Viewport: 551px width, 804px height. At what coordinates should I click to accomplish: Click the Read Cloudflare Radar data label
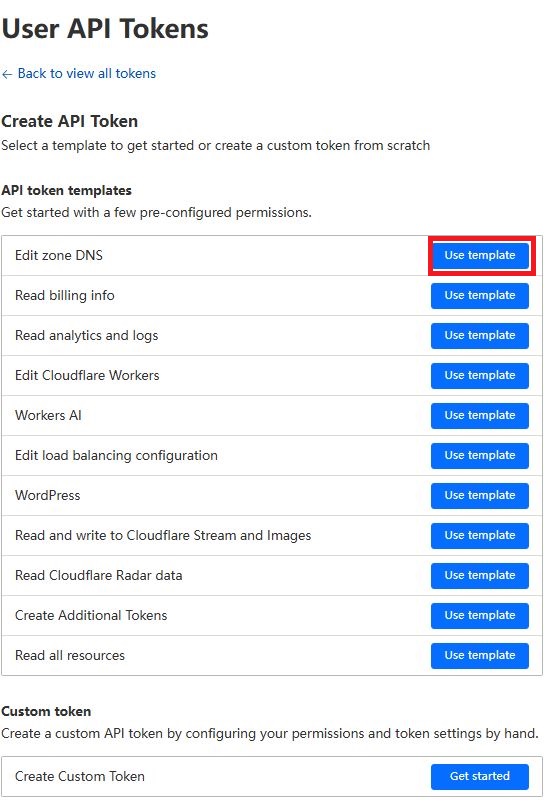pyautogui.click(x=98, y=575)
